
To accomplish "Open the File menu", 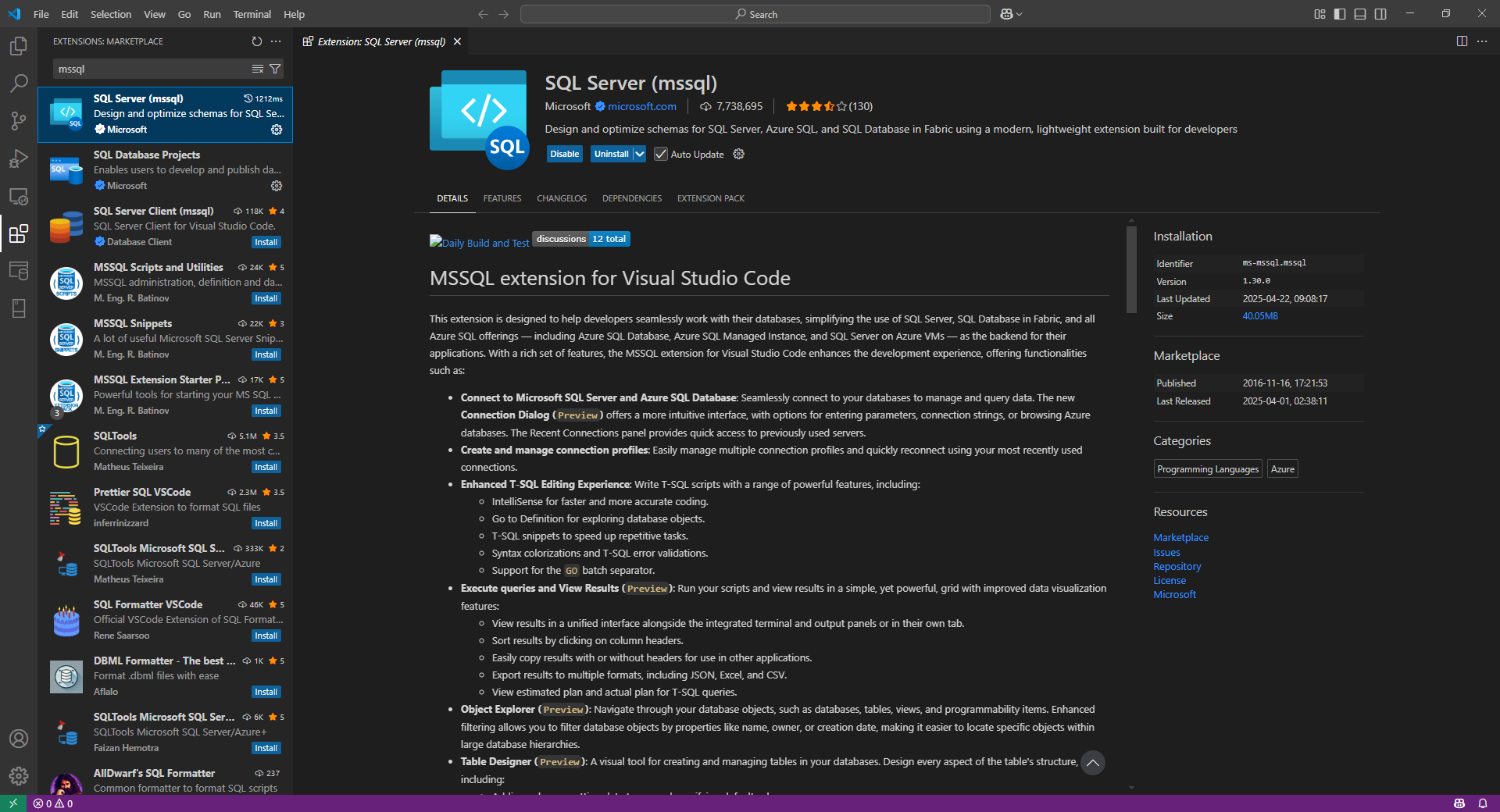I will pos(41,14).
